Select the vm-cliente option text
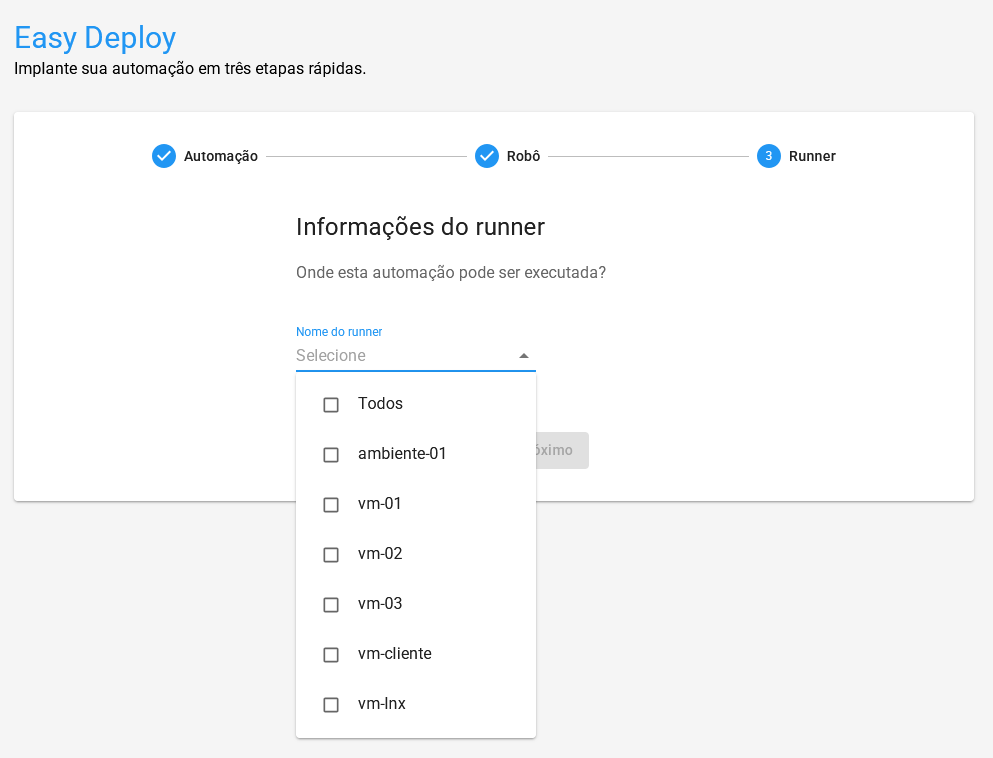This screenshot has height=758, width=993. pos(394,654)
